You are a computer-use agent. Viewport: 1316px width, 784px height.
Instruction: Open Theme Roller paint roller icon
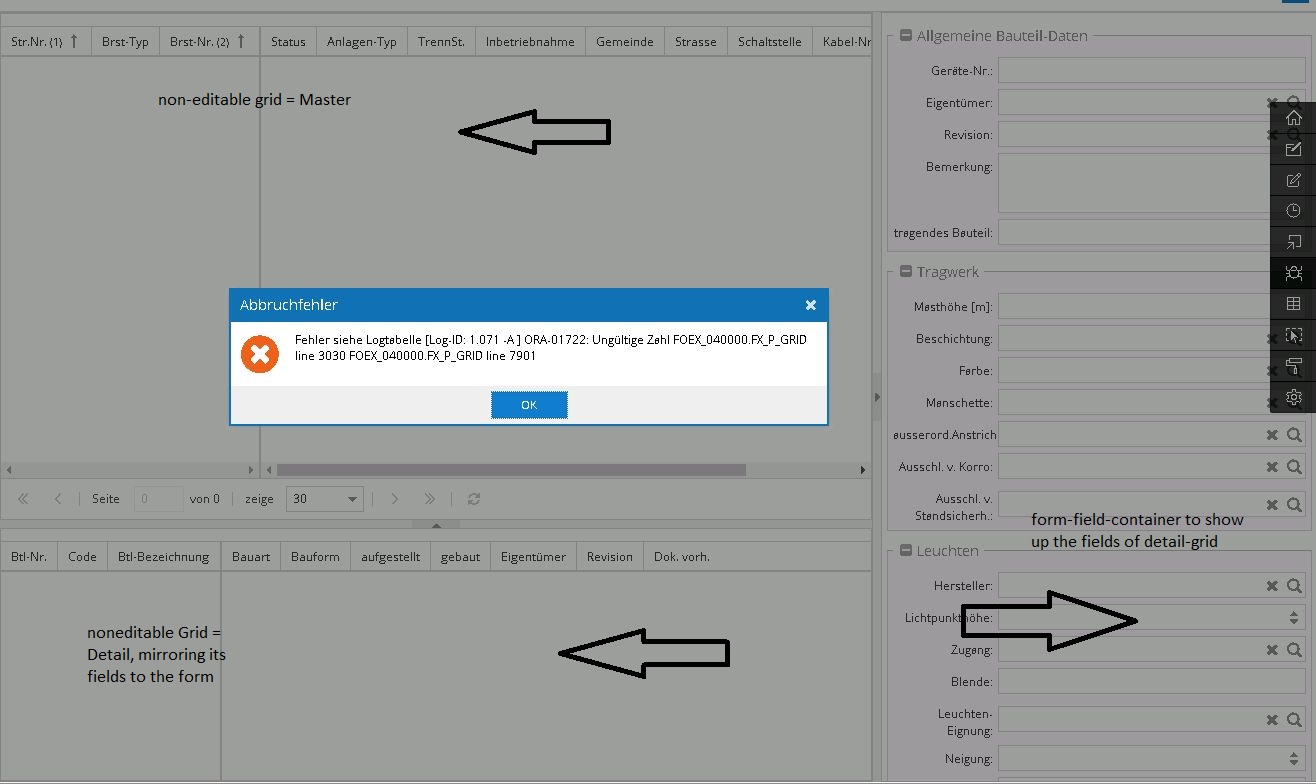1293,366
